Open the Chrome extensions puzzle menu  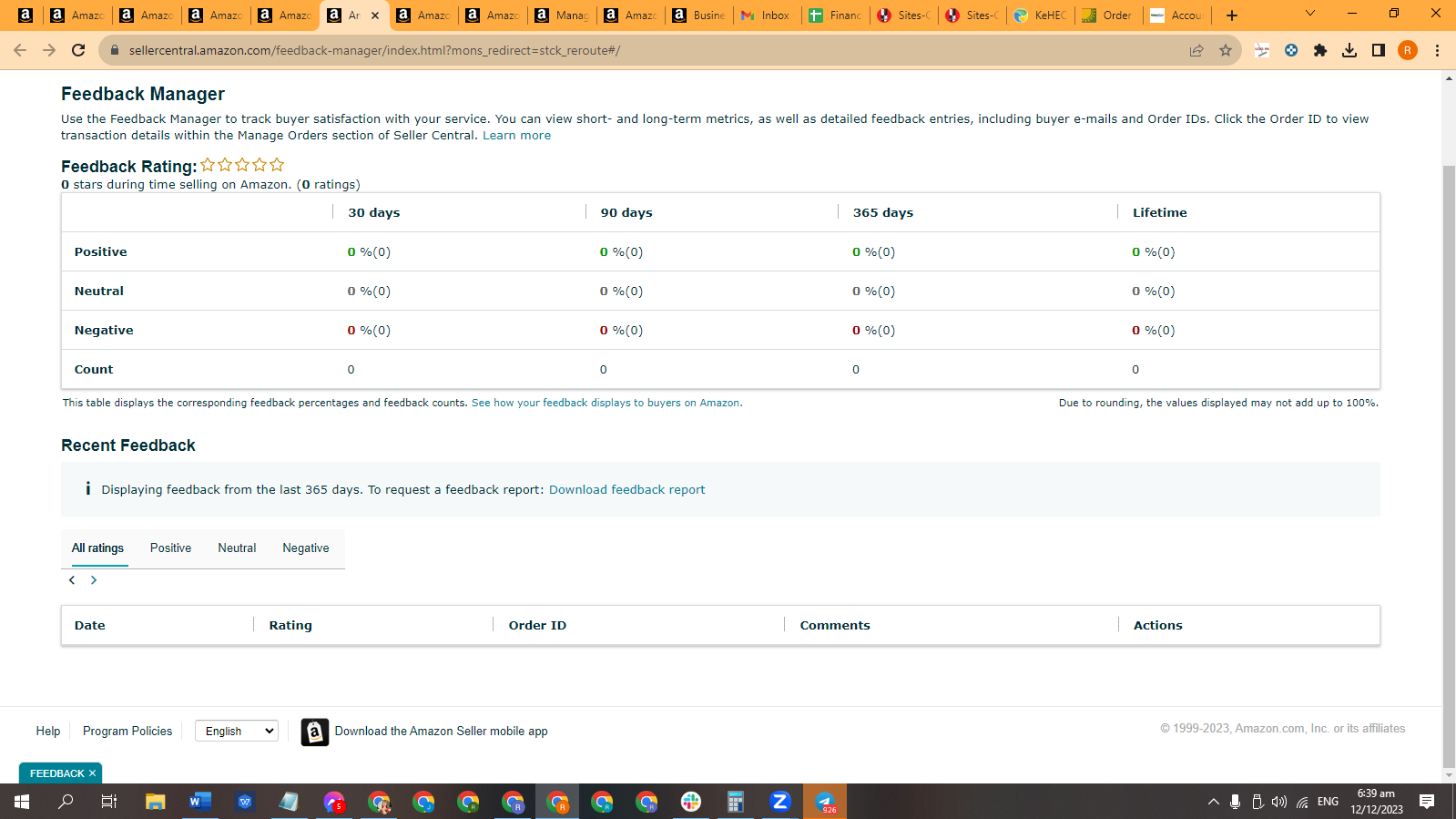1320,50
